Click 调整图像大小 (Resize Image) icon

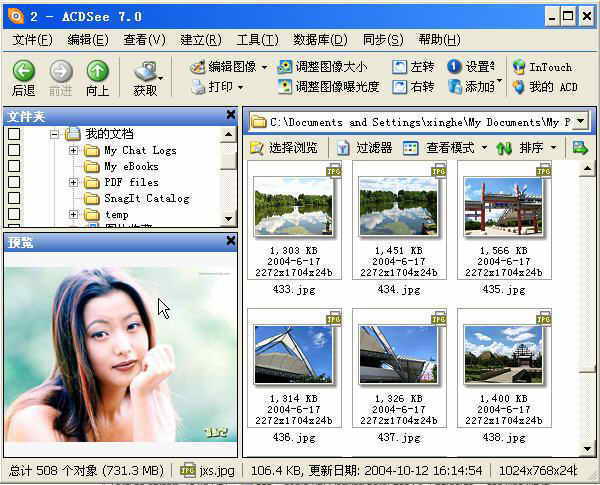tap(285, 67)
